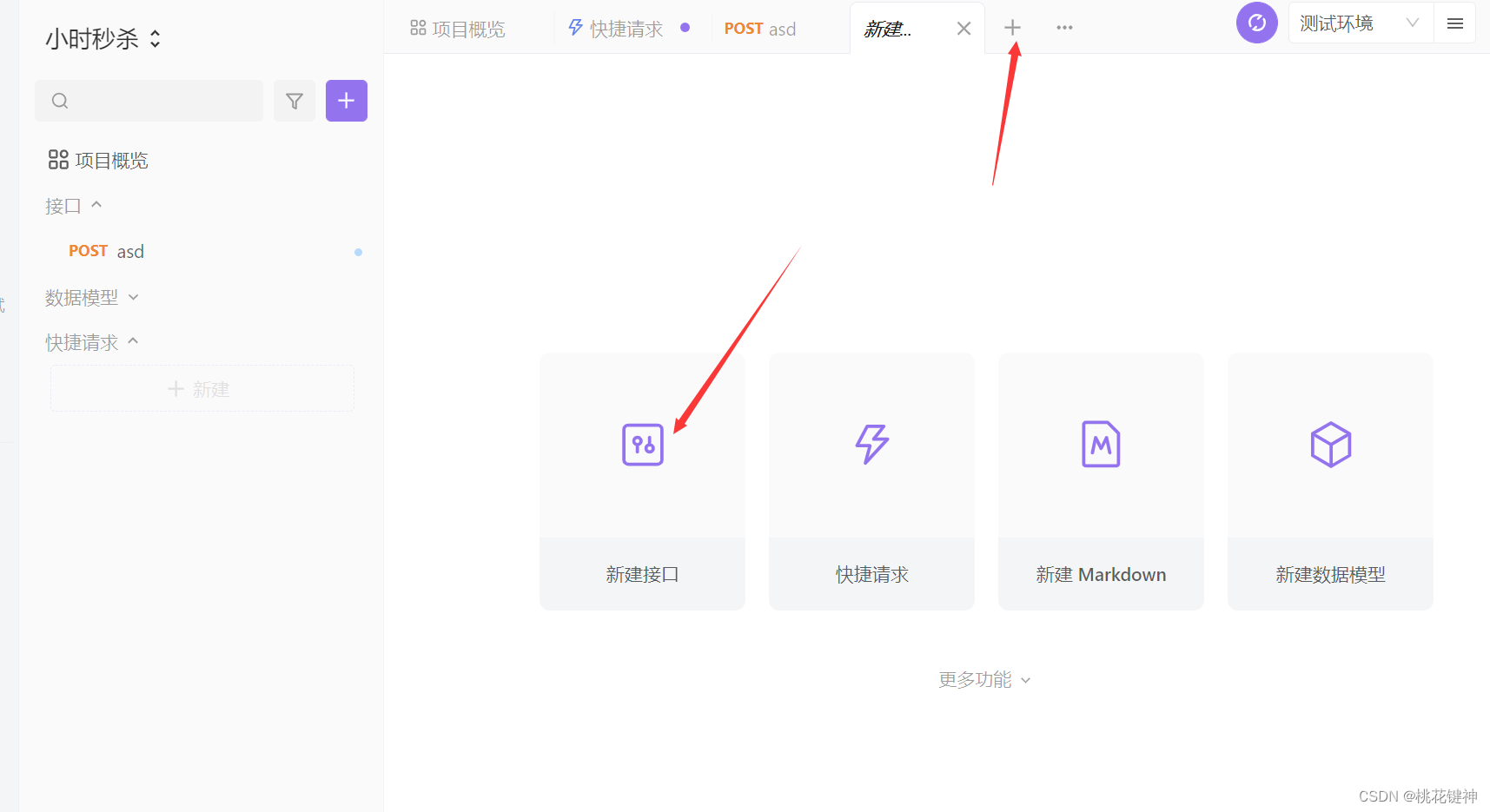
Task: Switch project via 小时秒杀 selector
Action: point(103,39)
